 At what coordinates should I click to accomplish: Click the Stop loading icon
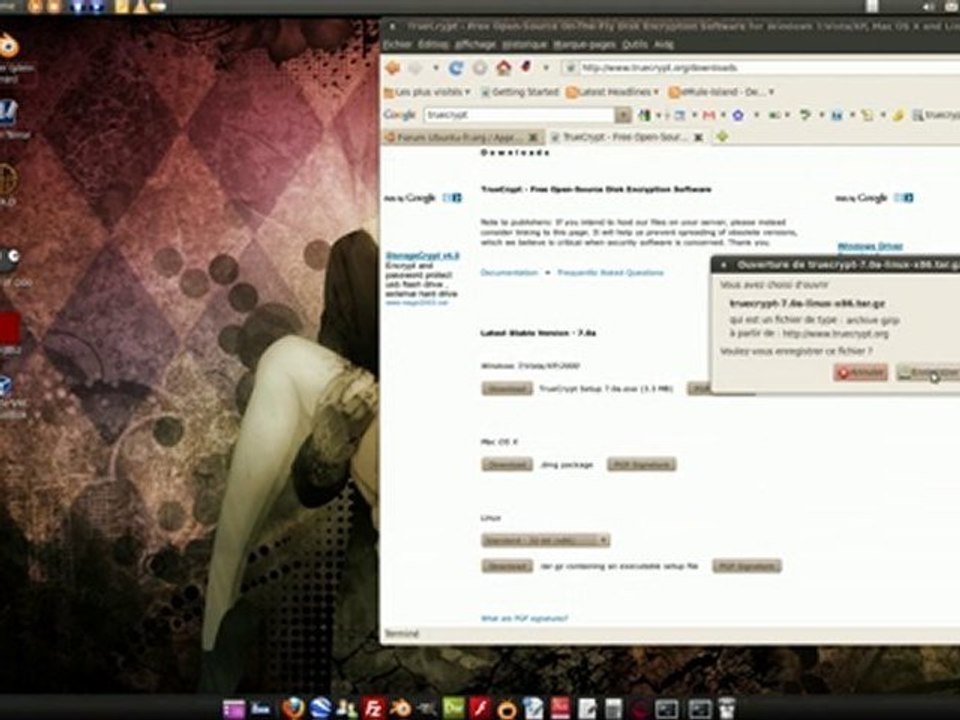coord(480,67)
